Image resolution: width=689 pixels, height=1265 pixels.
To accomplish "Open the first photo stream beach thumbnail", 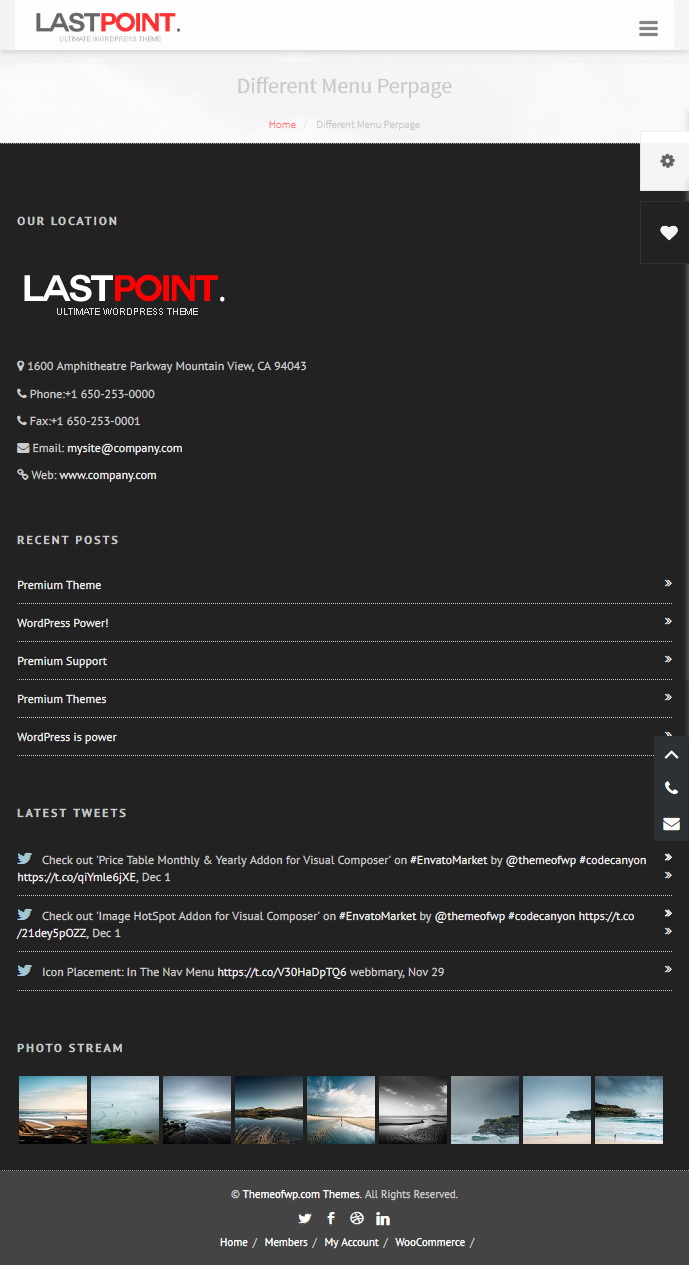I will (53, 1109).
